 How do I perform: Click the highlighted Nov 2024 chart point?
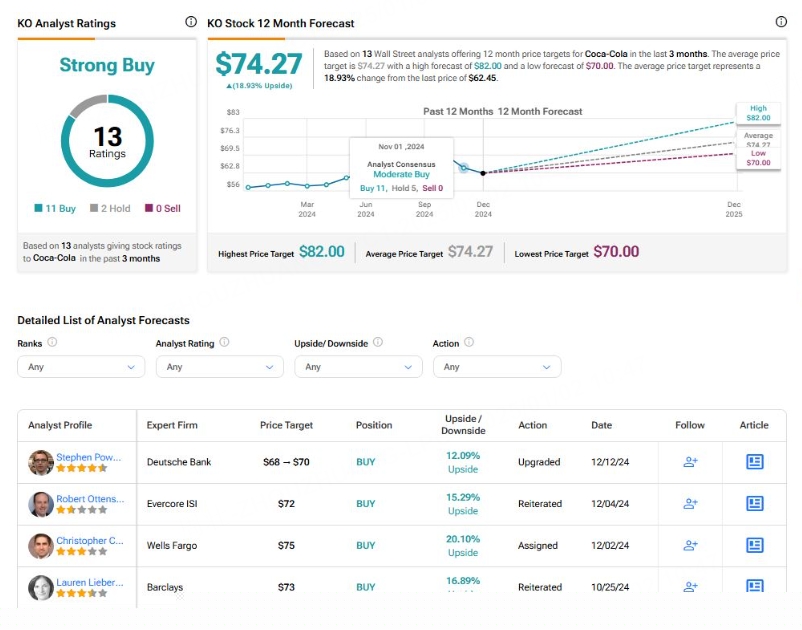464,167
